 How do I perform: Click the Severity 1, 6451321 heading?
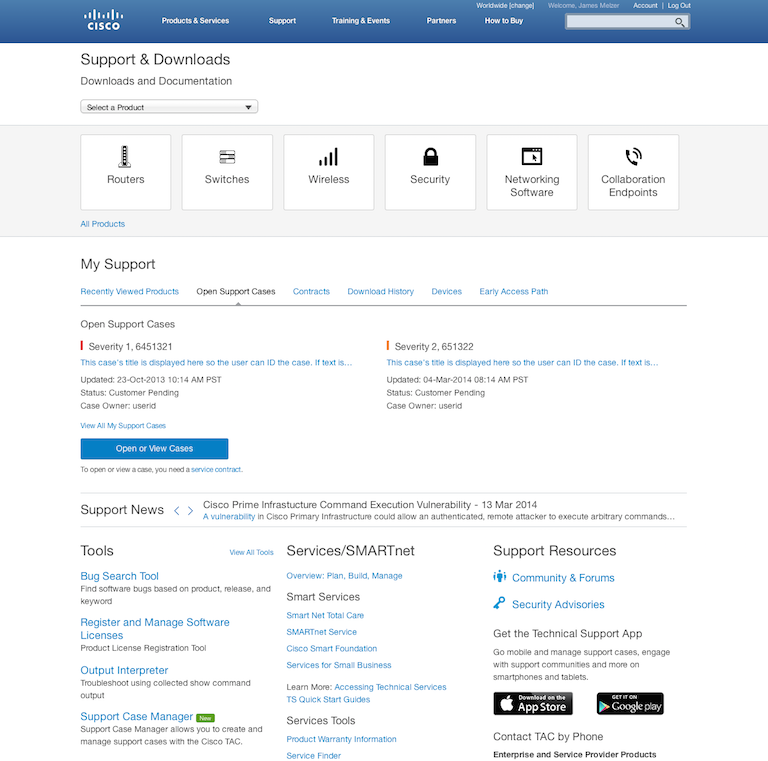pos(130,347)
